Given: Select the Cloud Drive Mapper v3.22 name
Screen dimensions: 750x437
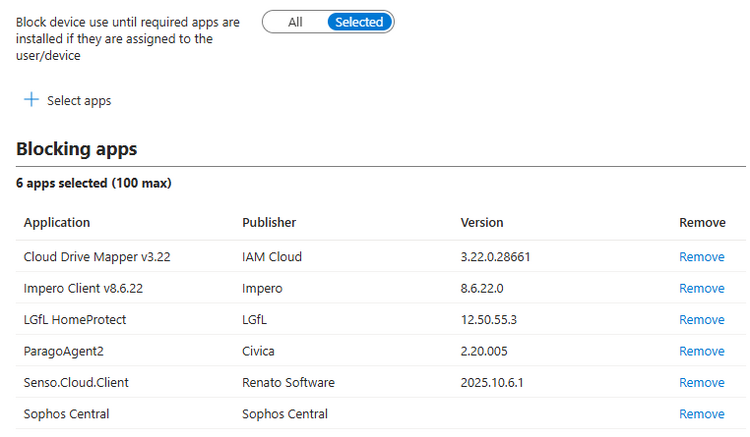Looking at the screenshot, I should 97,257.
